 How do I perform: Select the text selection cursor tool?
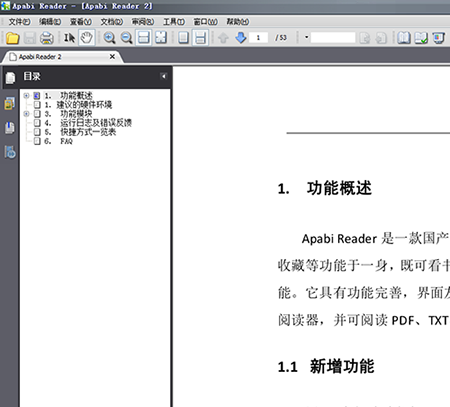coord(69,38)
